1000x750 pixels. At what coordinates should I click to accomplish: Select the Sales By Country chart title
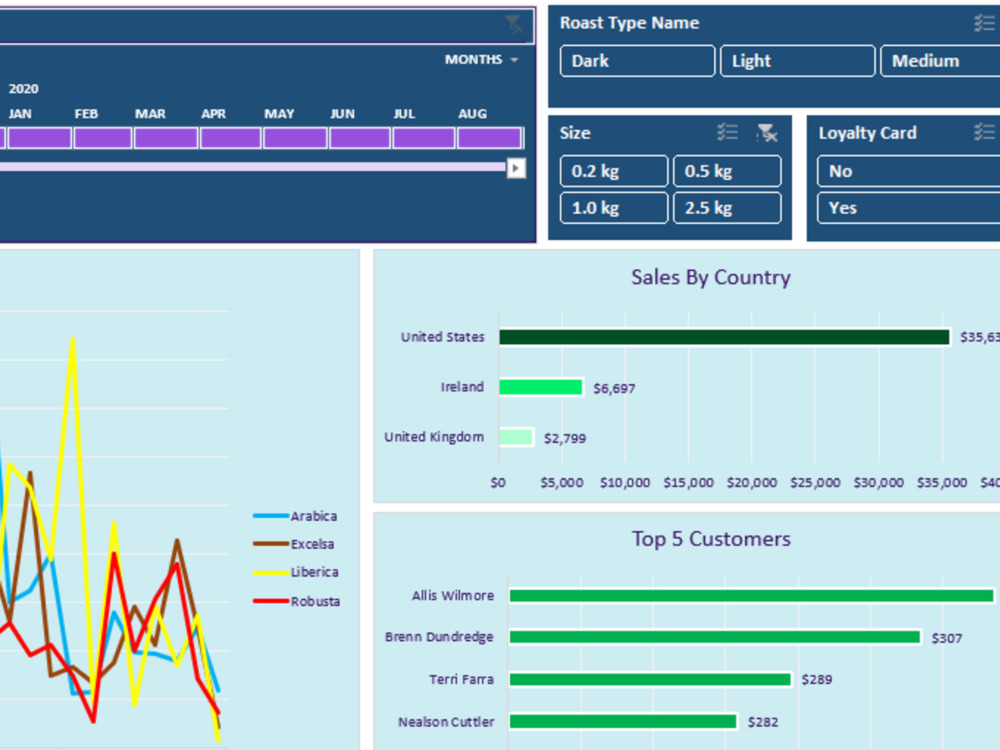click(710, 277)
